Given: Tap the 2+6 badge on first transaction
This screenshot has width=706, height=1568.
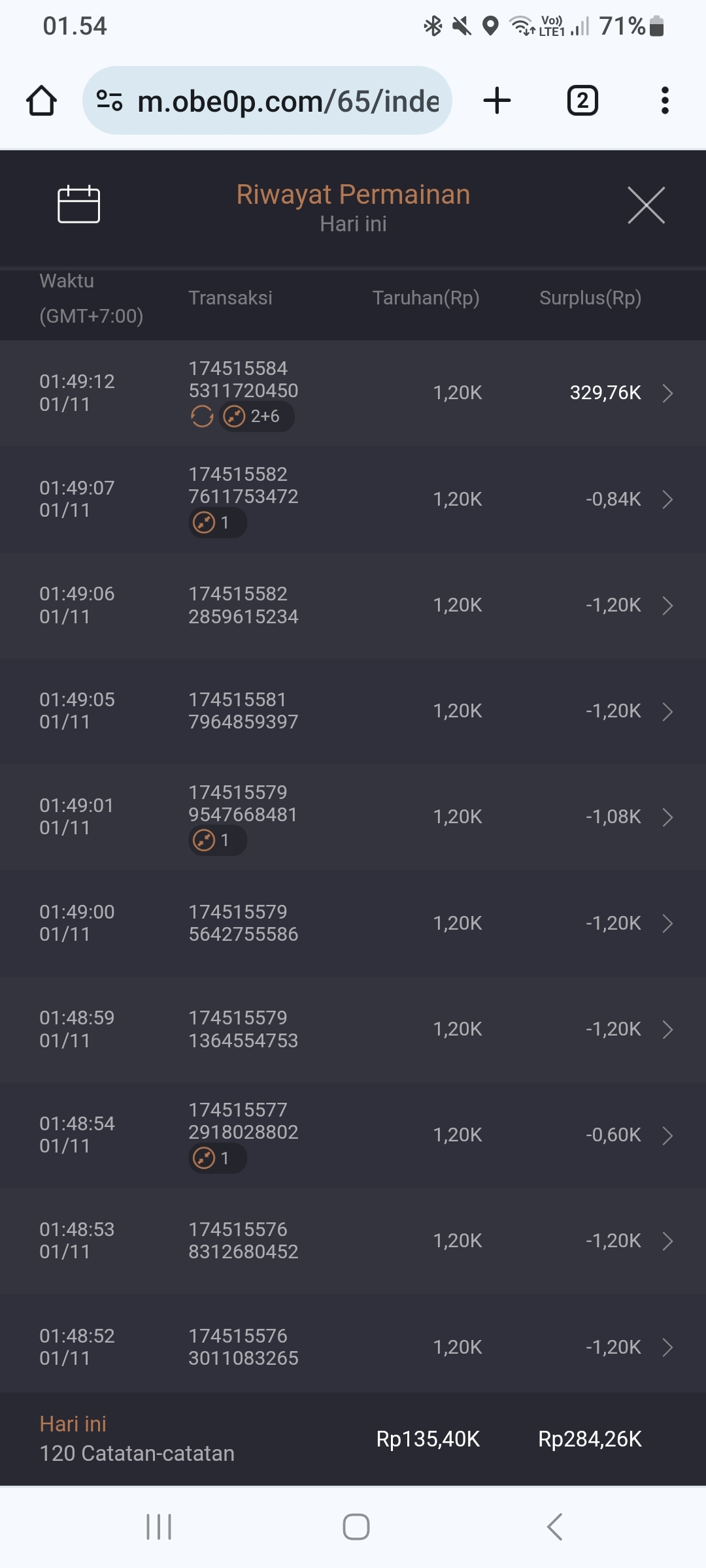Looking at the screenshot, I should (x=256, y=416).
